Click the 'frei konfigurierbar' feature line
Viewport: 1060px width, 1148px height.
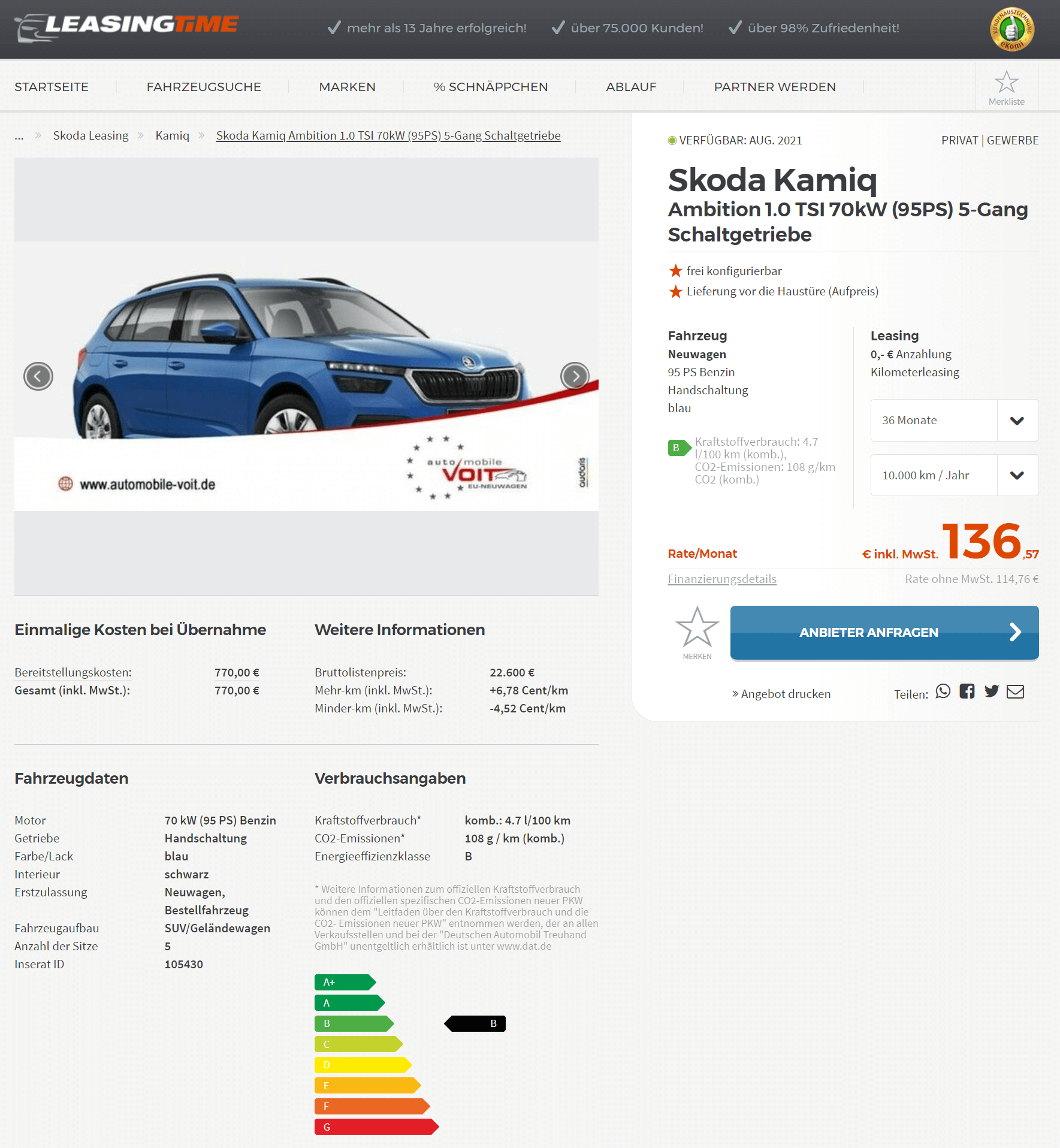[734, 271]
